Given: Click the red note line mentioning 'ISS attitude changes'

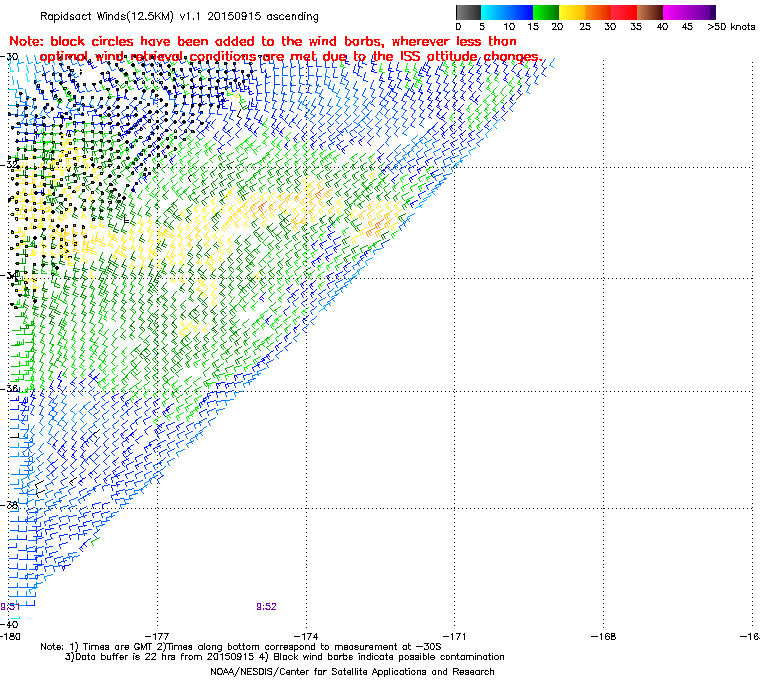Looking at the screenshot, I should [291, 57].
